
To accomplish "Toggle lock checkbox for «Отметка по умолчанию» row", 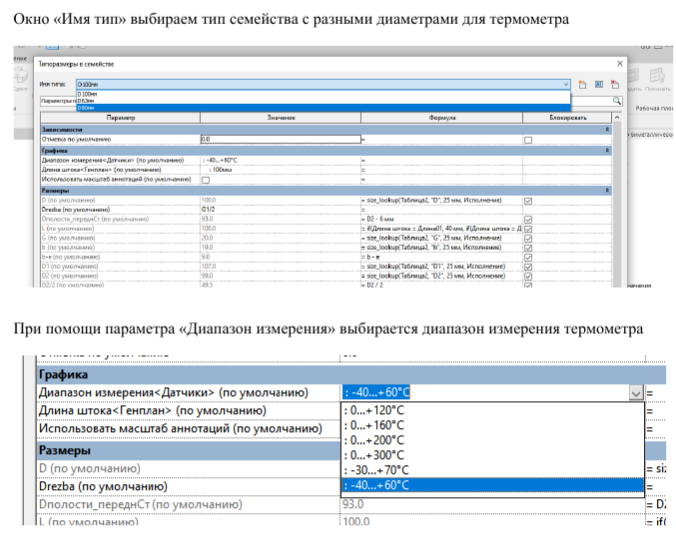I will [528, 140].
